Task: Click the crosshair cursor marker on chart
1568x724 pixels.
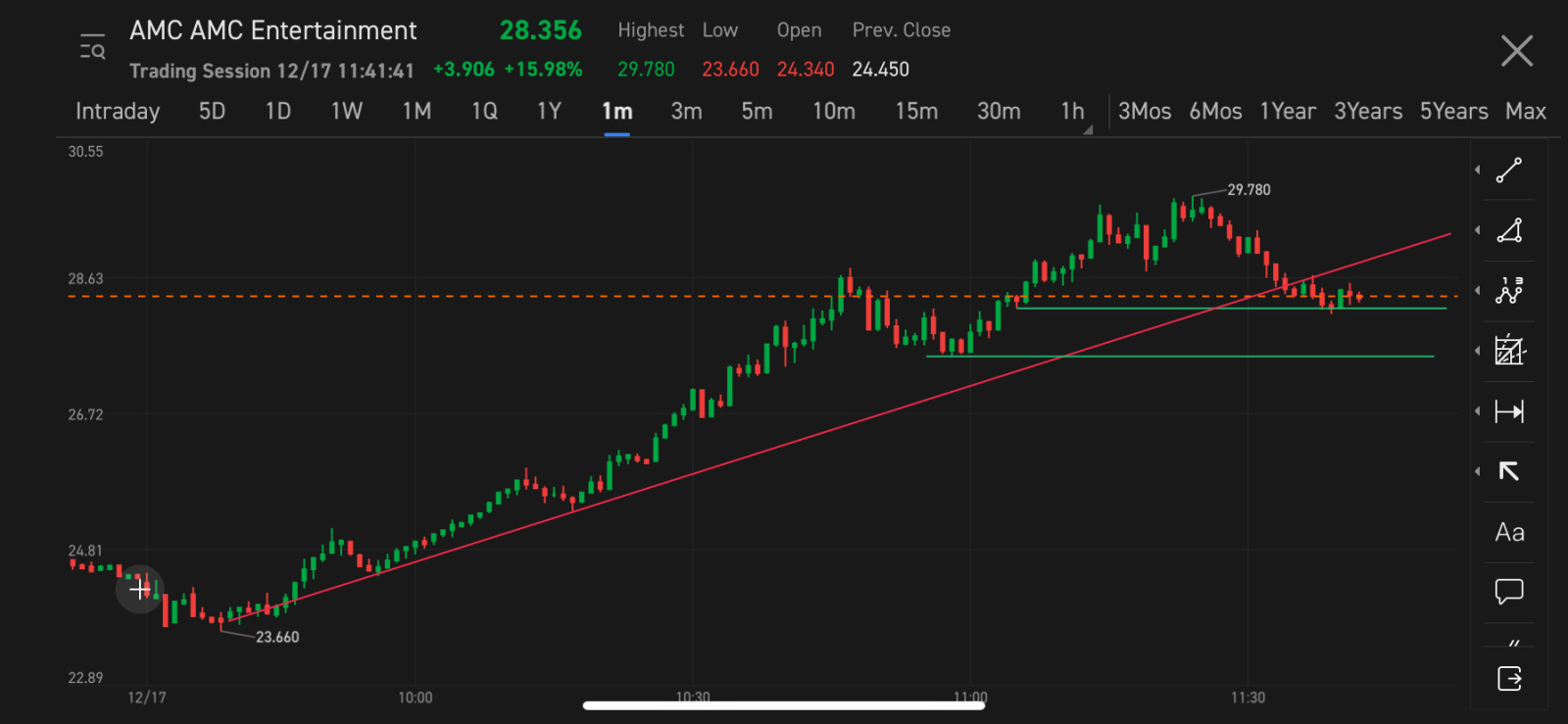Action: tap(140, 589)
